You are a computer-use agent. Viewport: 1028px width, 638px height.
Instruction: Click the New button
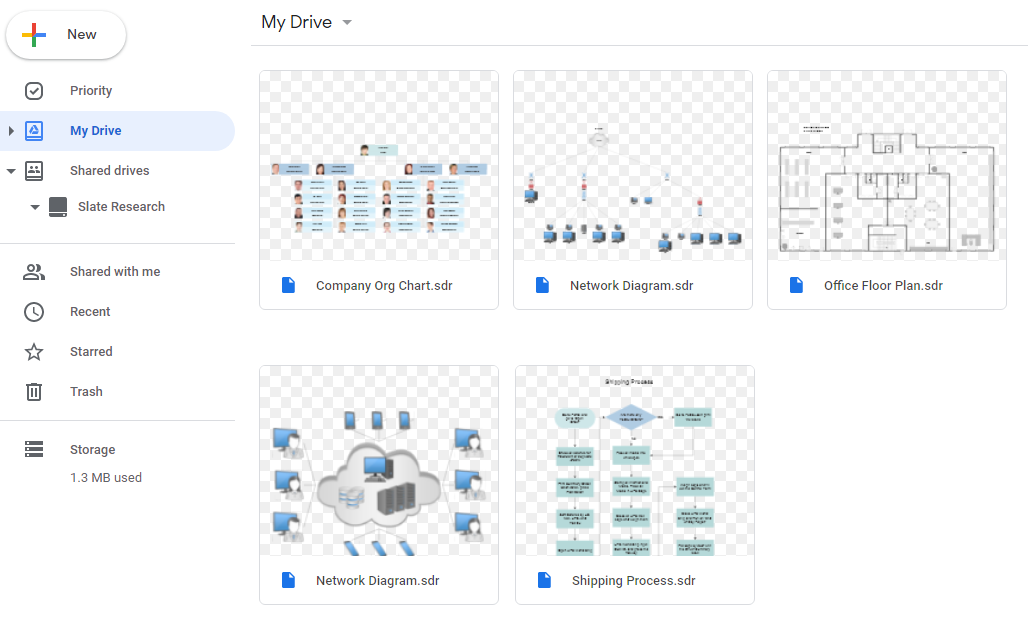pyautogui.click(x=66, y=34)
